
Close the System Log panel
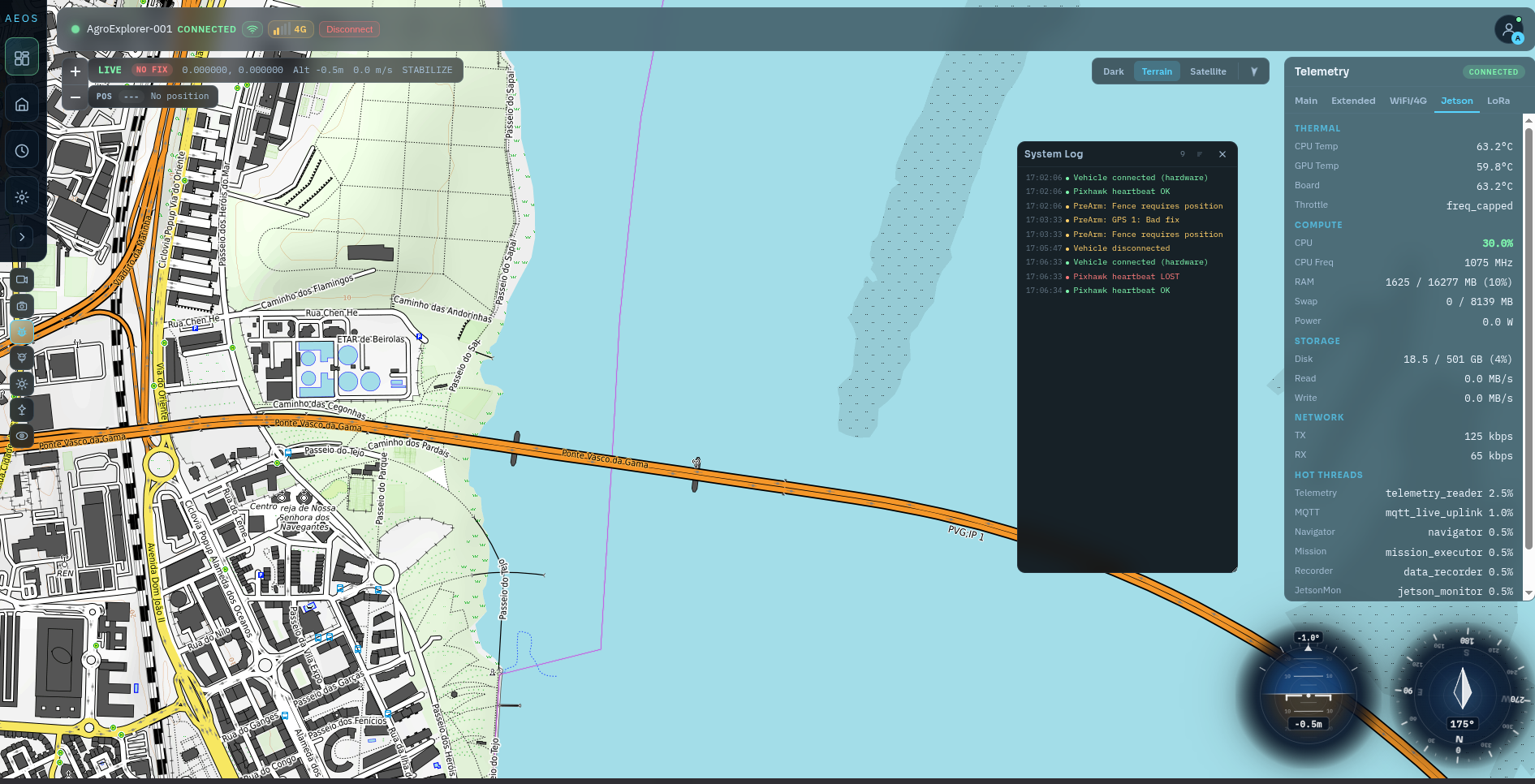click(x=1222, y=154)
